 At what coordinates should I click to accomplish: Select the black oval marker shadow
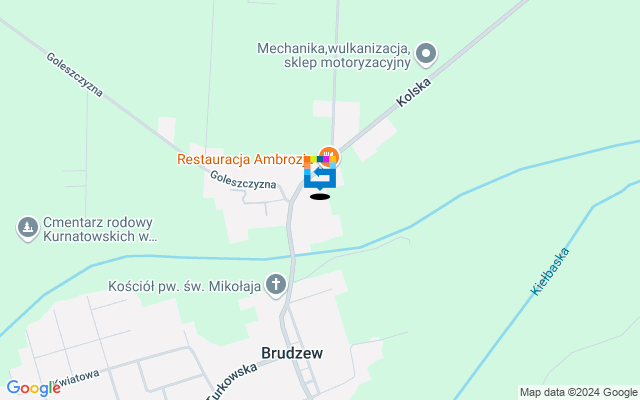coord(320,197)
